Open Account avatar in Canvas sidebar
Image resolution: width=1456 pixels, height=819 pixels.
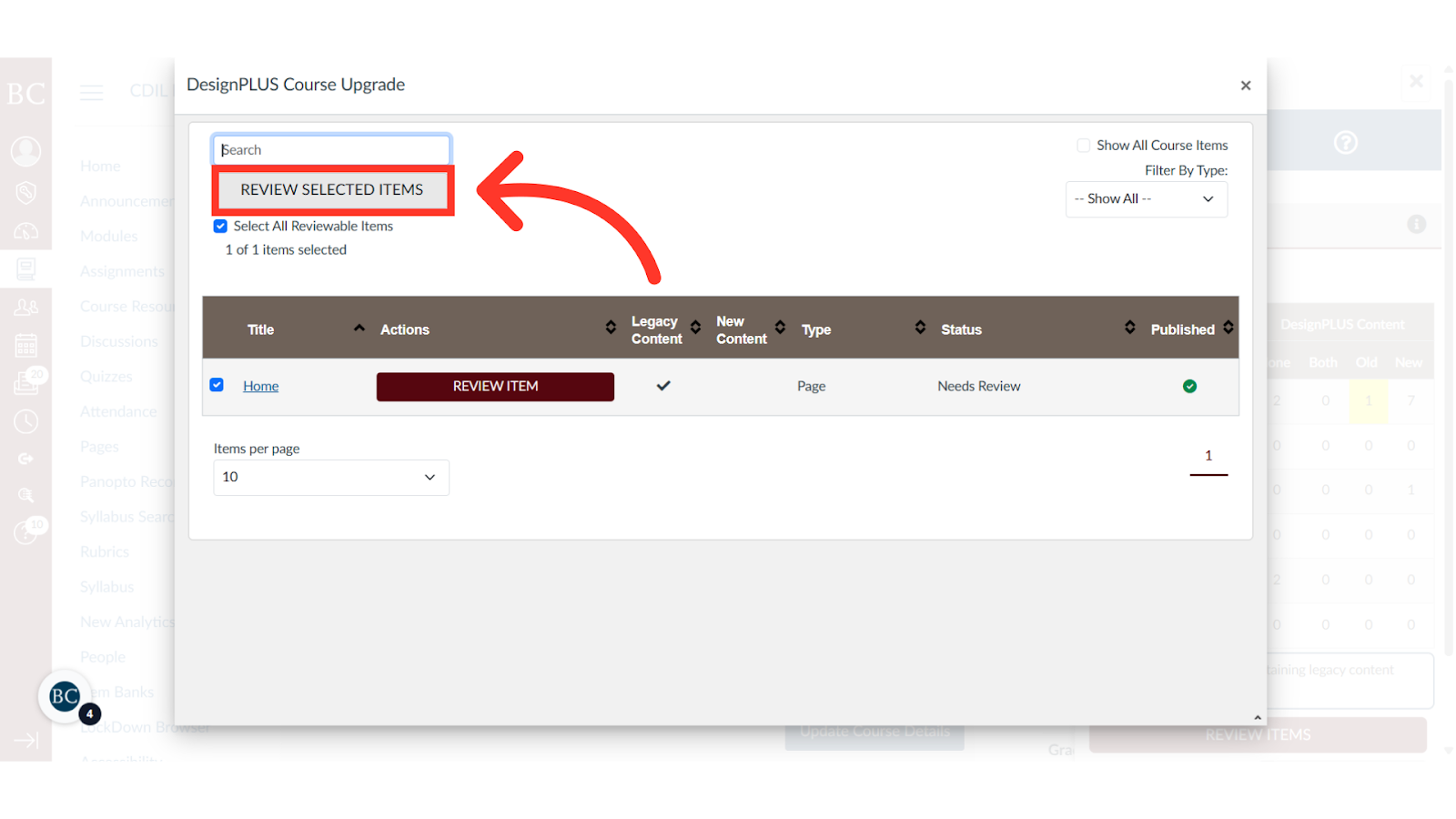coord(25,151)
